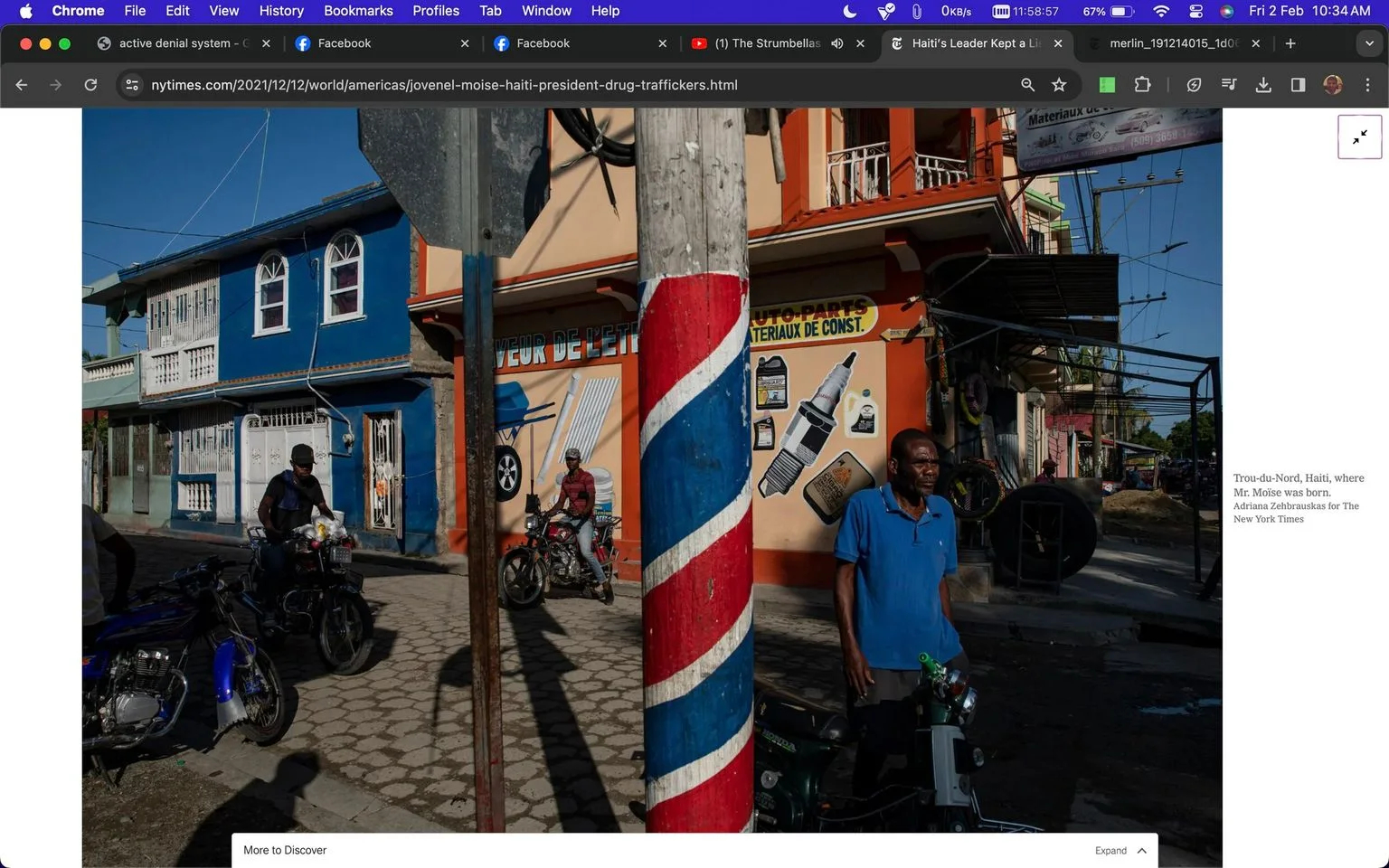1389x868 pixels.
Task: Open the downloads tray icon
Action: pyautogui.click(x=1263, y=85)
